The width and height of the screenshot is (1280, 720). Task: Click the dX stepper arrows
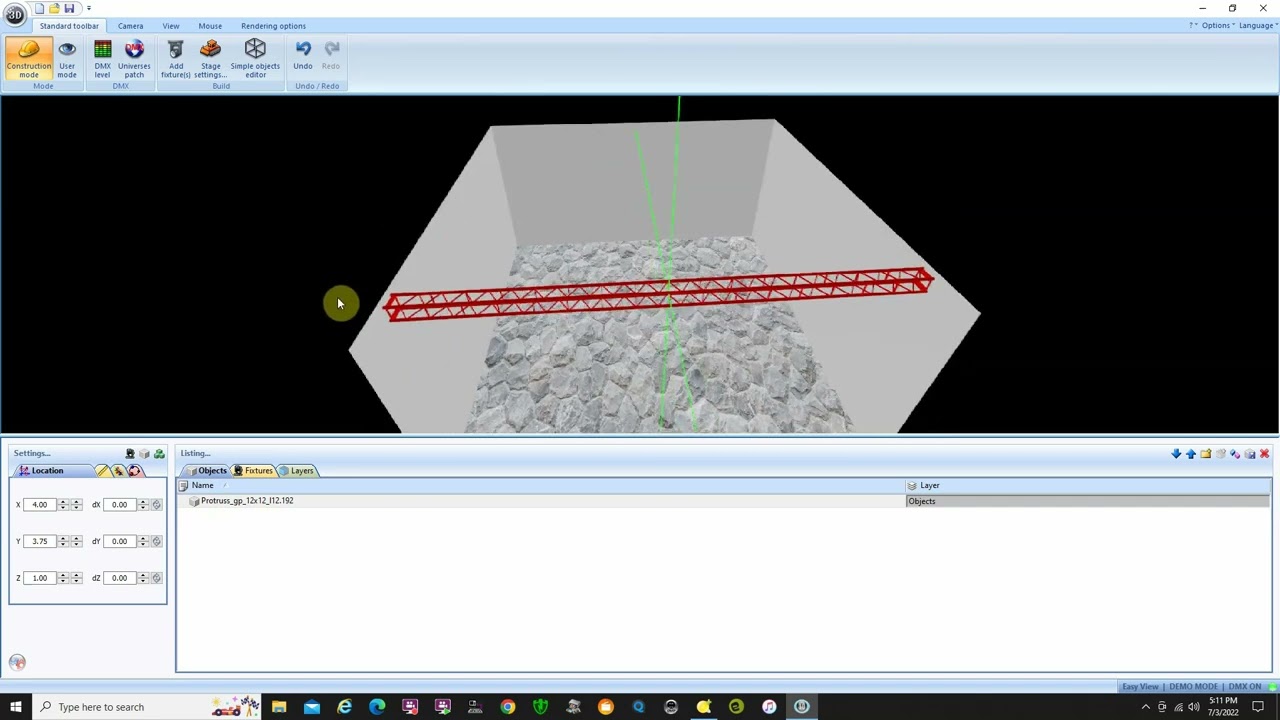click(143, 505)
